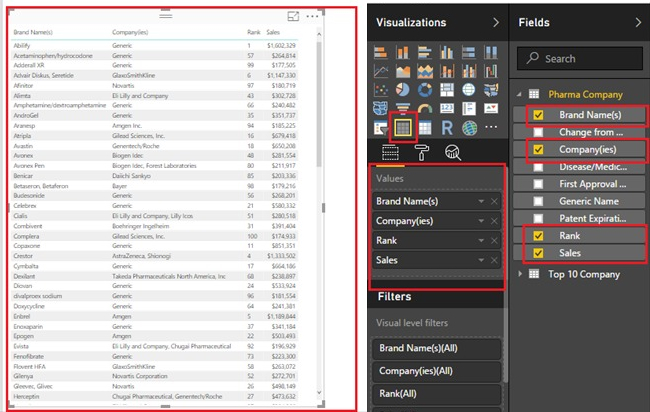Select the globe map visualization
The width and height of the screenshot is (650, 412).
click(468, 90)
